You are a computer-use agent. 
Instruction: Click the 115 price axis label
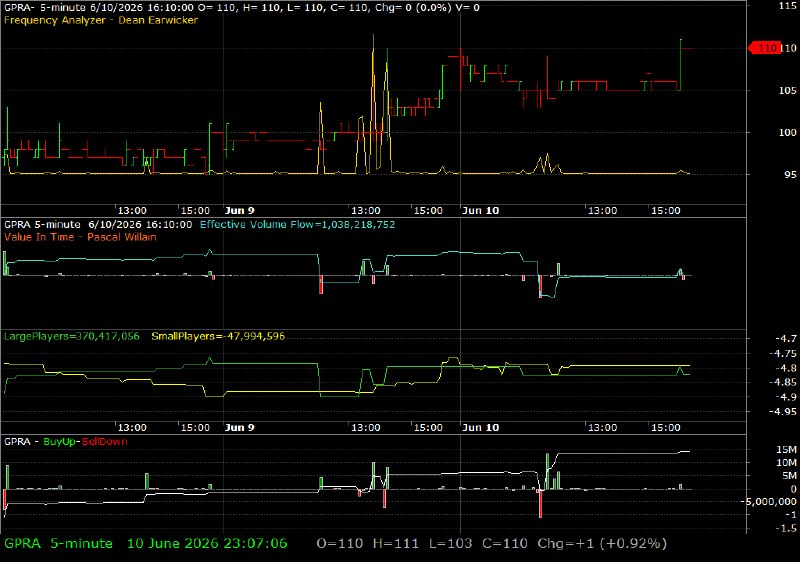coord(788,6)
